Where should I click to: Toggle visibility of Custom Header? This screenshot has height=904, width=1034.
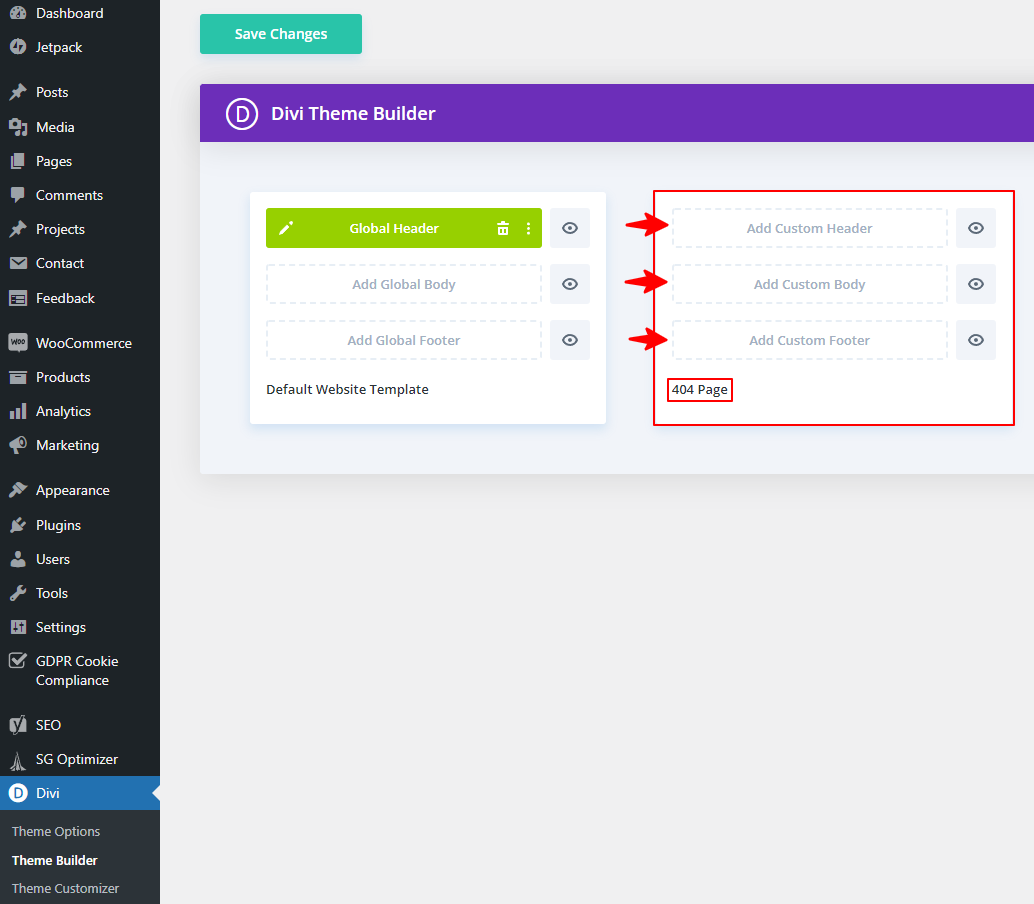[976, 228]
